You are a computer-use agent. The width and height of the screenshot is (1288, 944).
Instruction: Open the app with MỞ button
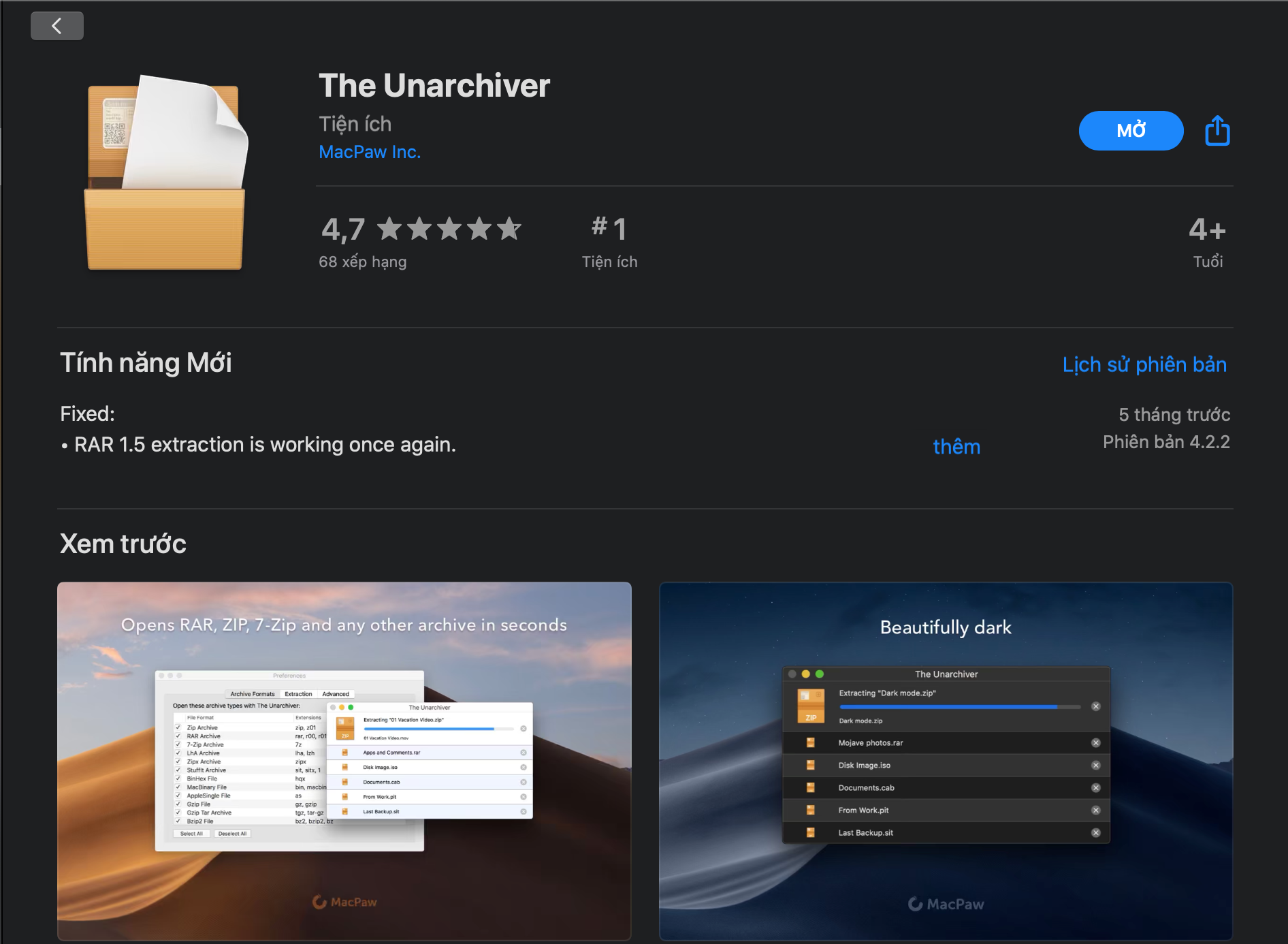point(1131,130)
